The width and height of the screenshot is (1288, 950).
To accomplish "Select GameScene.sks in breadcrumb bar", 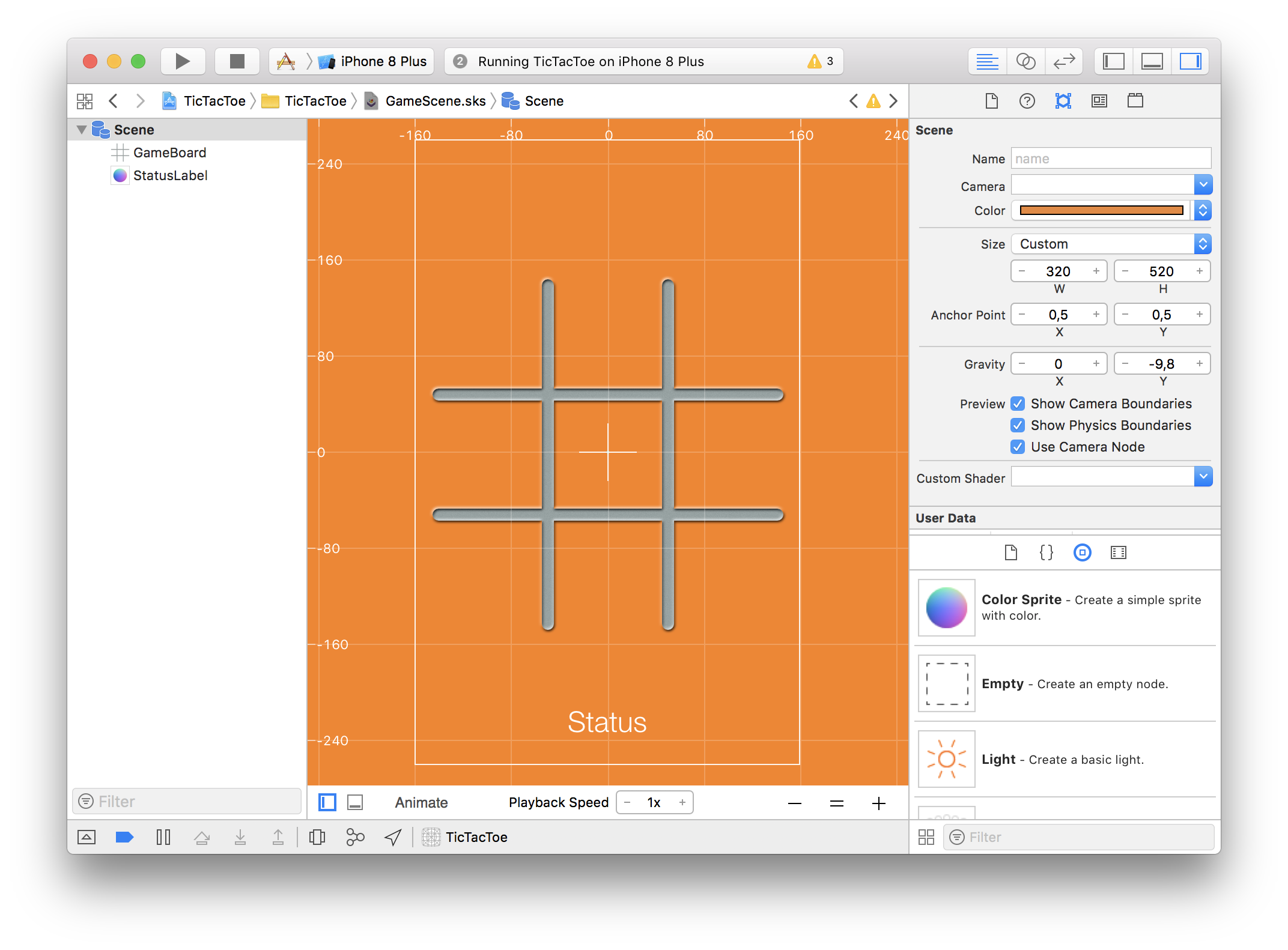I will click(x=434, y=101).
